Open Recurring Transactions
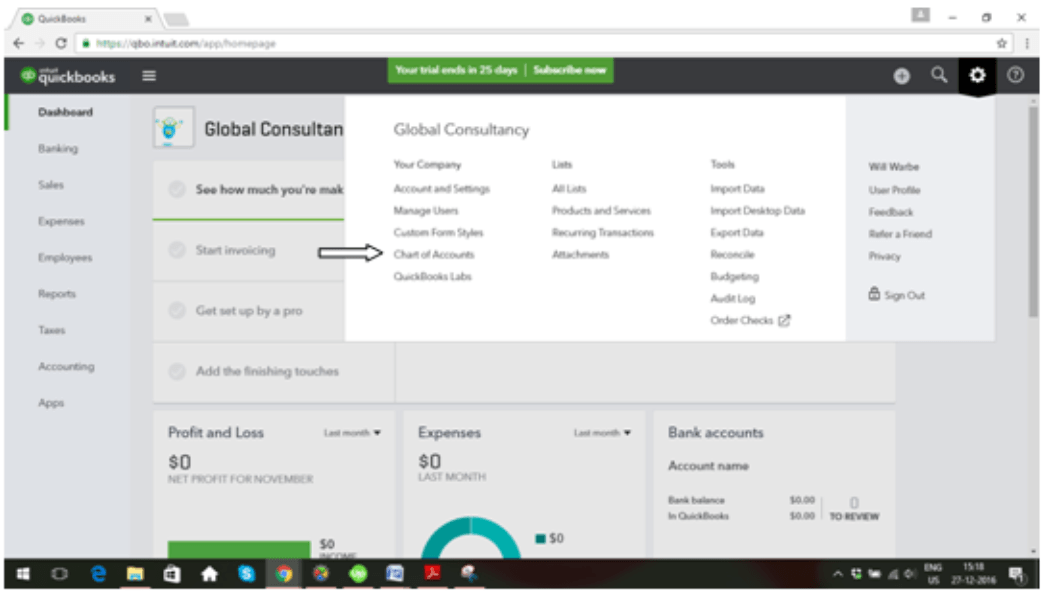 pos(603,233)
